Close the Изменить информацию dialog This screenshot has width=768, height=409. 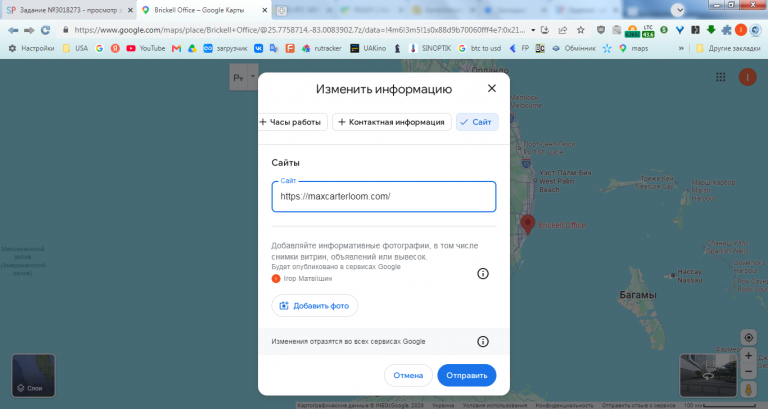coord(492,88)
